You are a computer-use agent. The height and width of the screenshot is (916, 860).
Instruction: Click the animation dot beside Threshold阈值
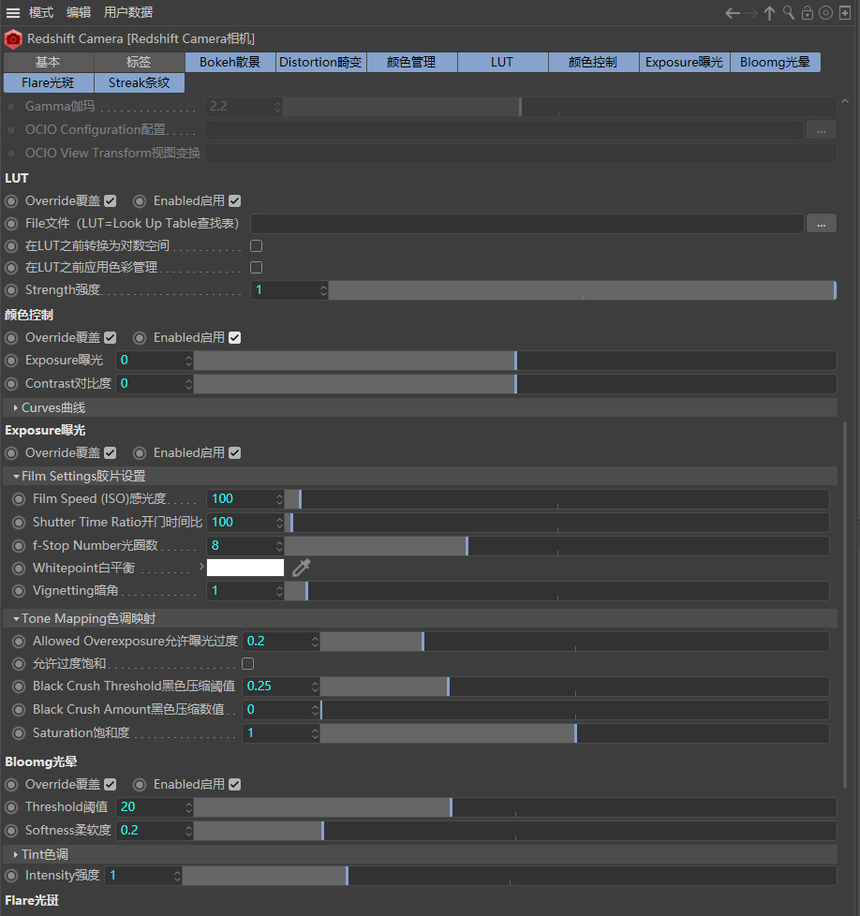(11, 807)
